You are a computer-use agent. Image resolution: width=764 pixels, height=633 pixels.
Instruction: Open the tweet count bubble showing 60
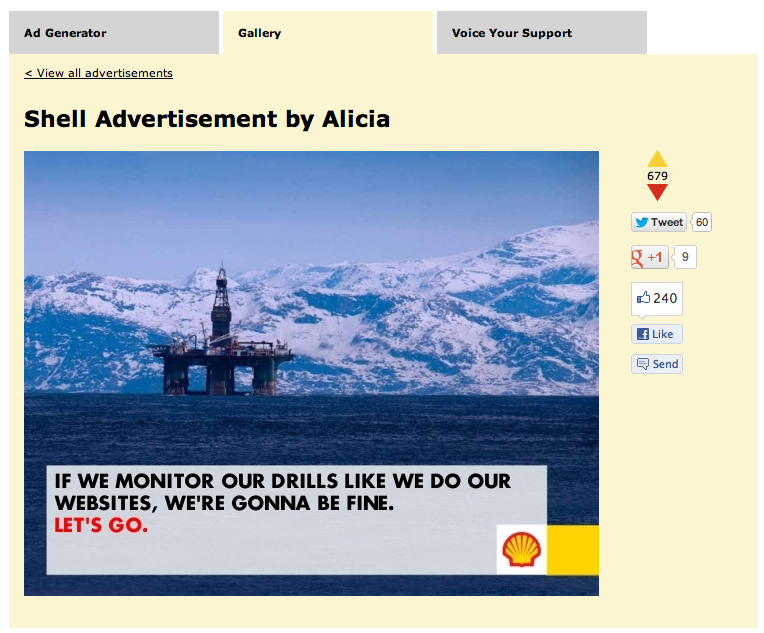(x=702, y=222)
